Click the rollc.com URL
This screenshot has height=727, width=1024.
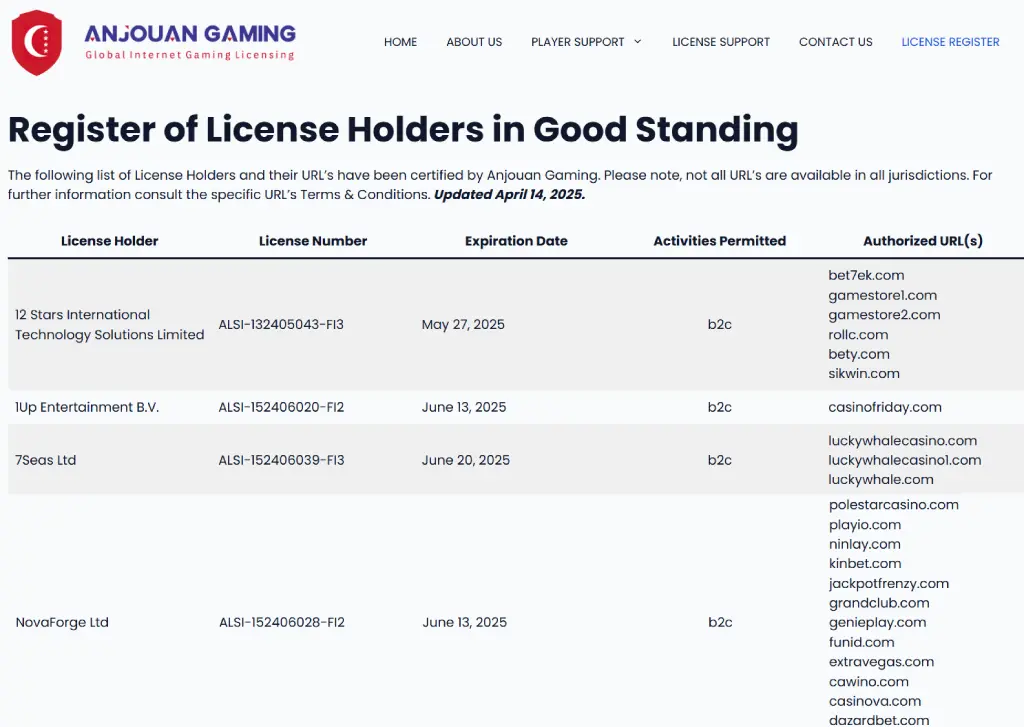(x=858, y=334)
